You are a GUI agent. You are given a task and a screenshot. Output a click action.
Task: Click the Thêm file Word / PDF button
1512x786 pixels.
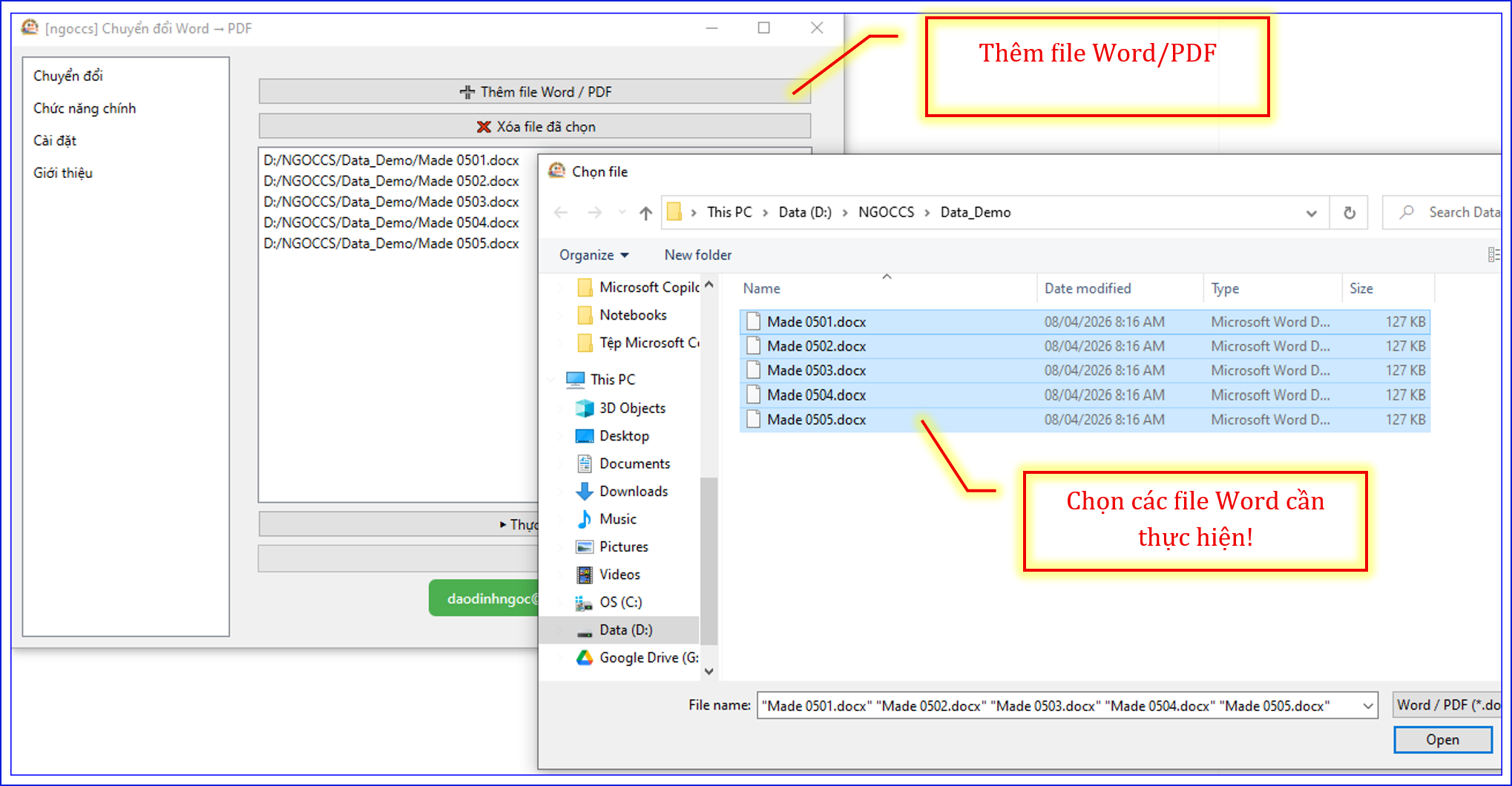click(x=534, y=92)
